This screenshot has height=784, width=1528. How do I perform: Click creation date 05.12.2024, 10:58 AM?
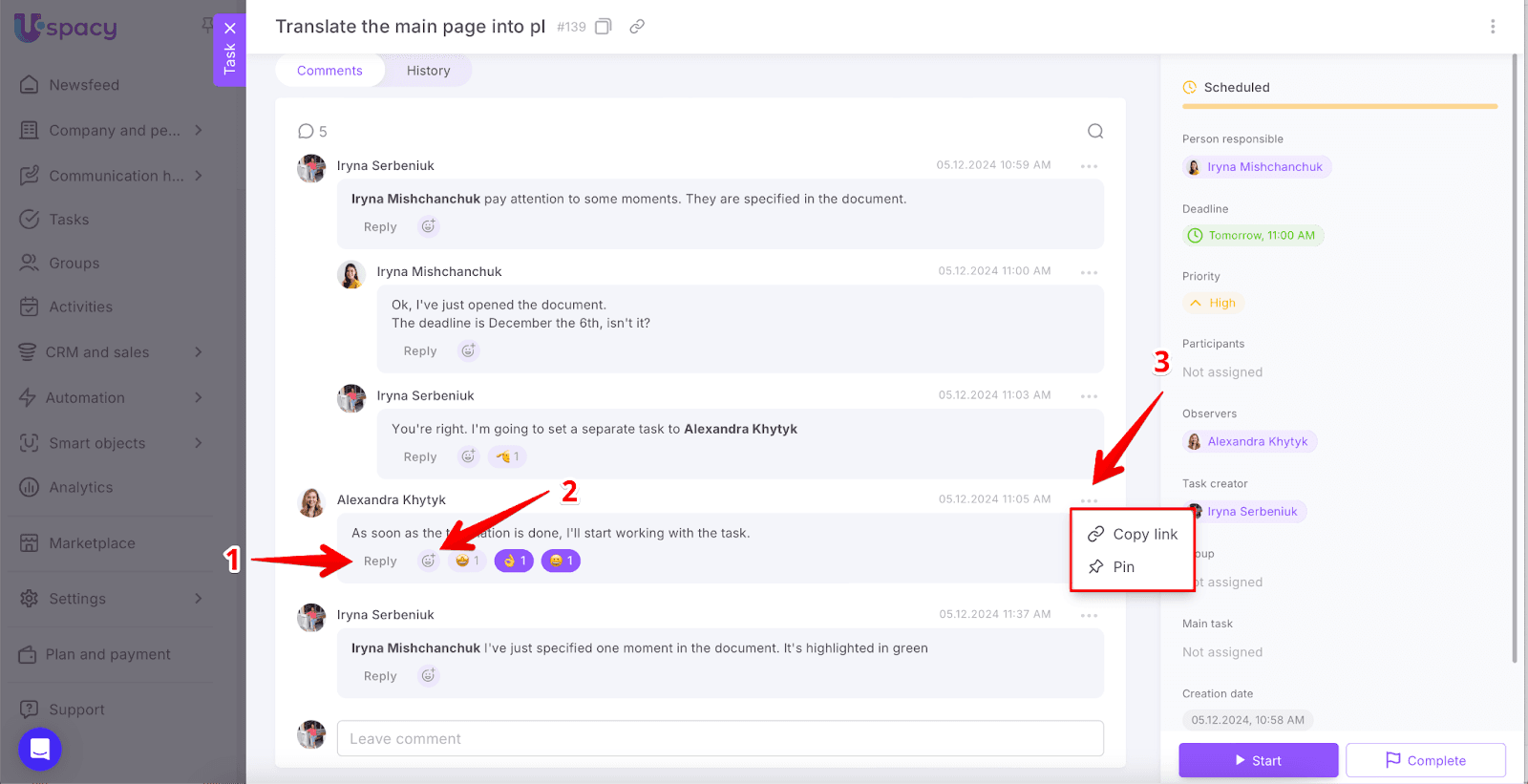pyautogui.click(x=1247, y=720)
